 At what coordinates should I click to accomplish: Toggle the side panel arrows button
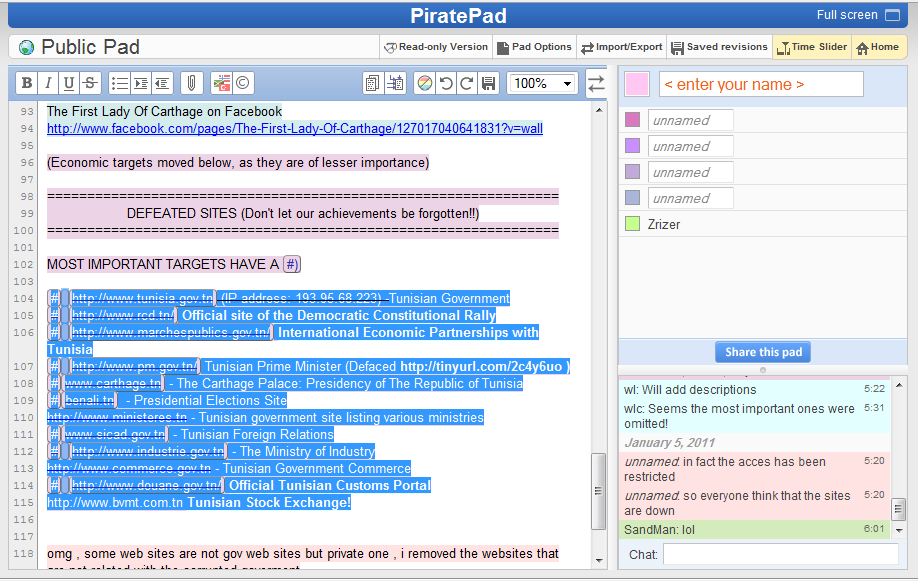(597, 84)
